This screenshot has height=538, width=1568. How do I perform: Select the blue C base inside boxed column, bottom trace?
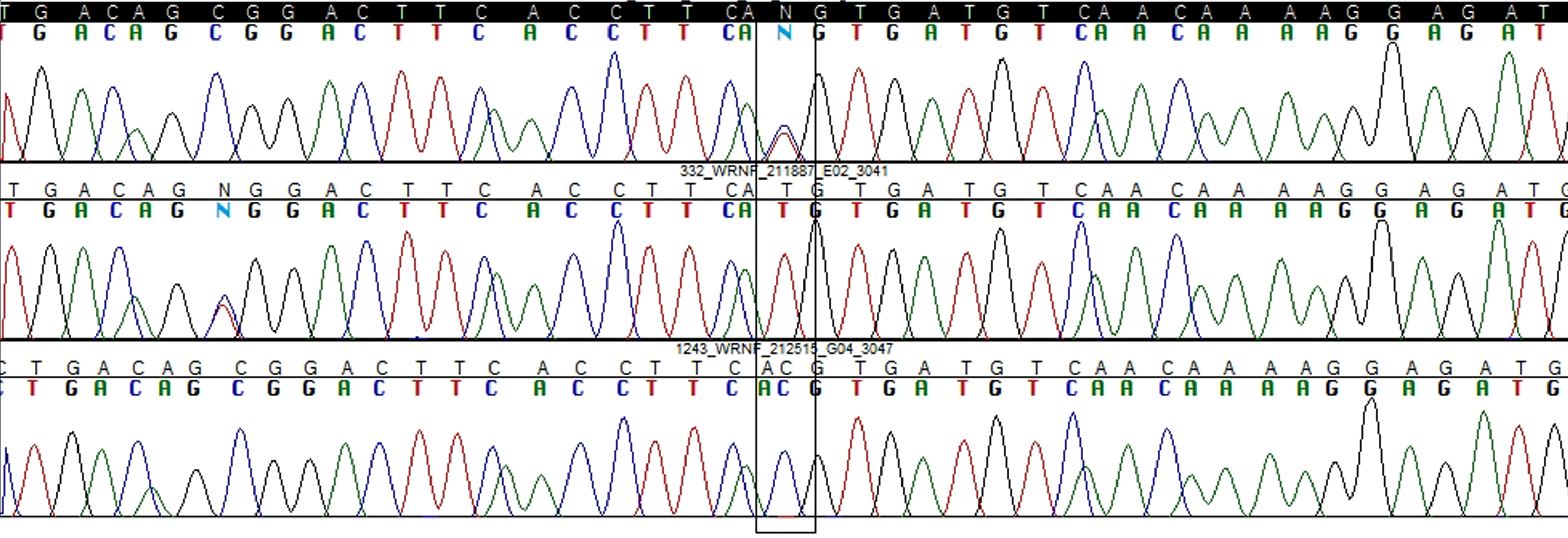tap(784, 388)
